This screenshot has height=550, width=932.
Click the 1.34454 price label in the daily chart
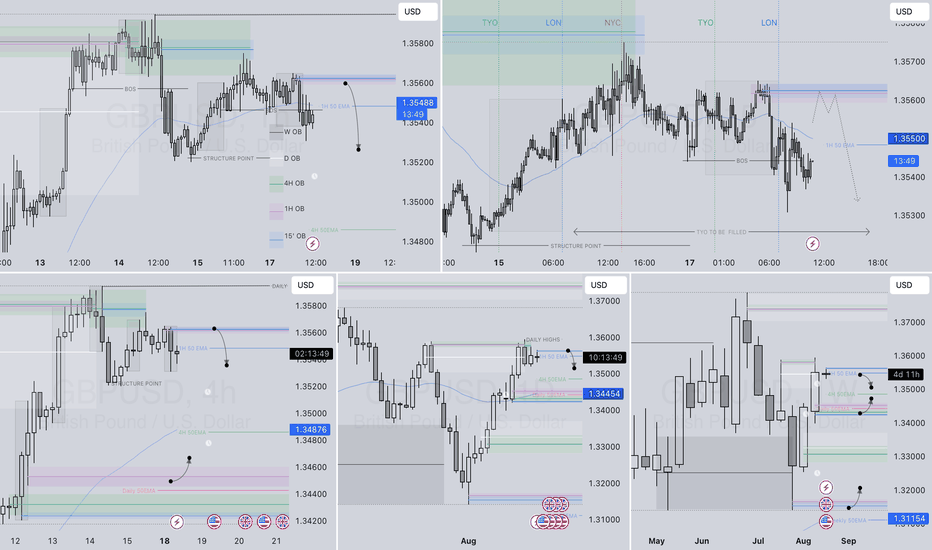[x=604, y=394]
